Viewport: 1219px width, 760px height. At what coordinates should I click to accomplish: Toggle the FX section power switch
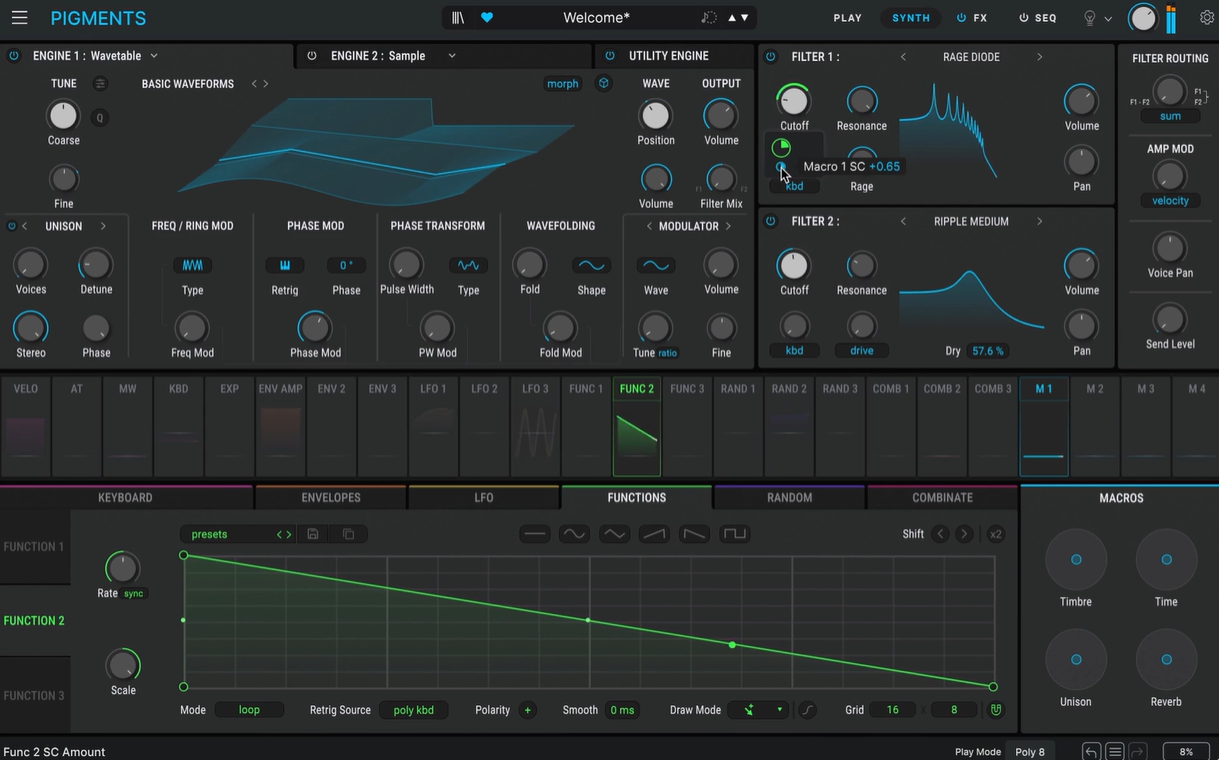pos(961,18)
